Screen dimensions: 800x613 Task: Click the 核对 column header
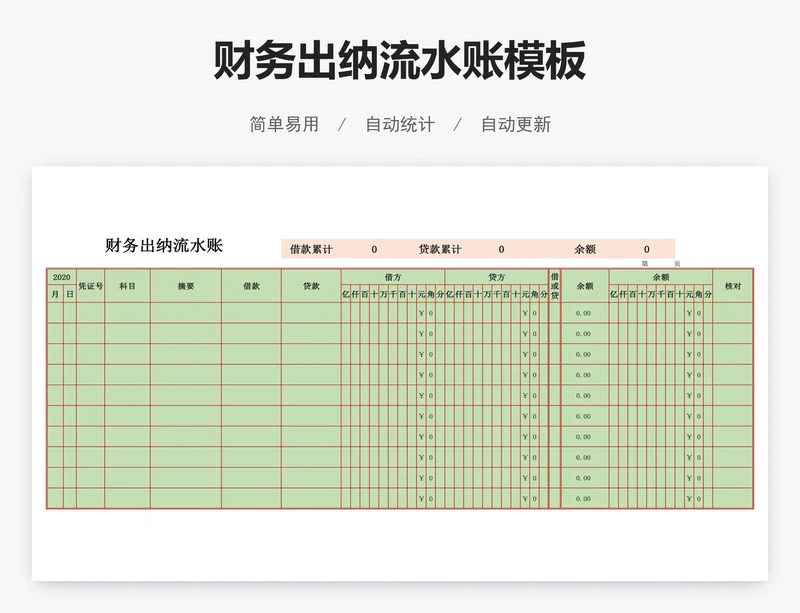click(x=733, y=286)
